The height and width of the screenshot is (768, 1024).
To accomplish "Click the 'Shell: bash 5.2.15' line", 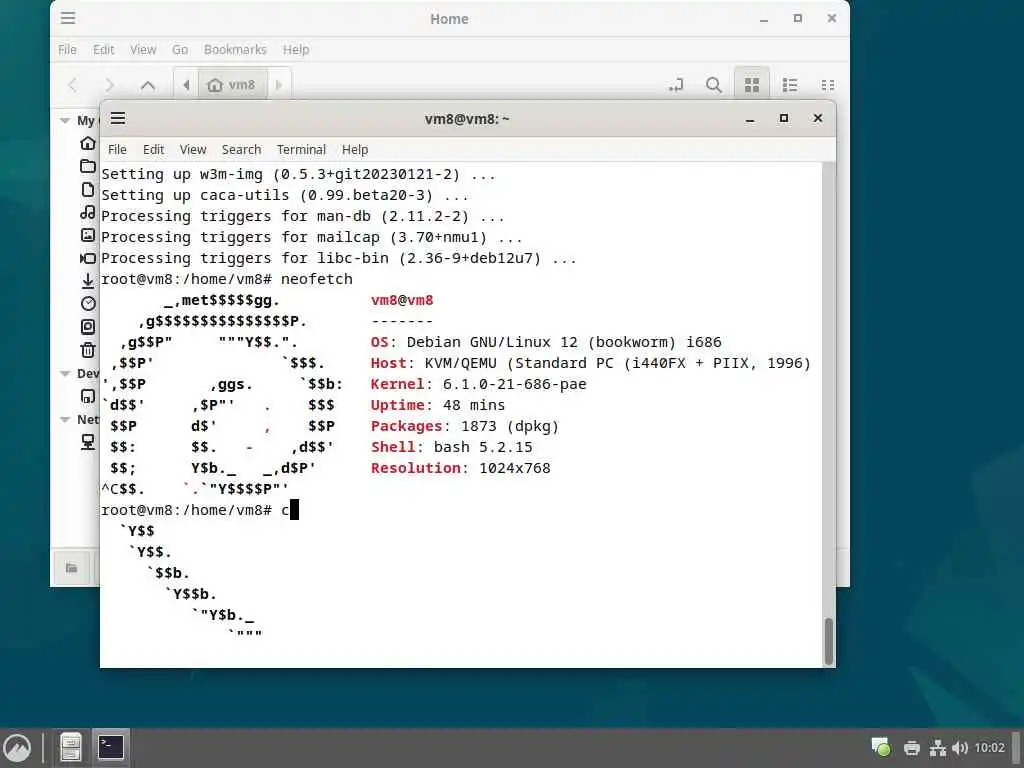I will click(x=451, y=447).
